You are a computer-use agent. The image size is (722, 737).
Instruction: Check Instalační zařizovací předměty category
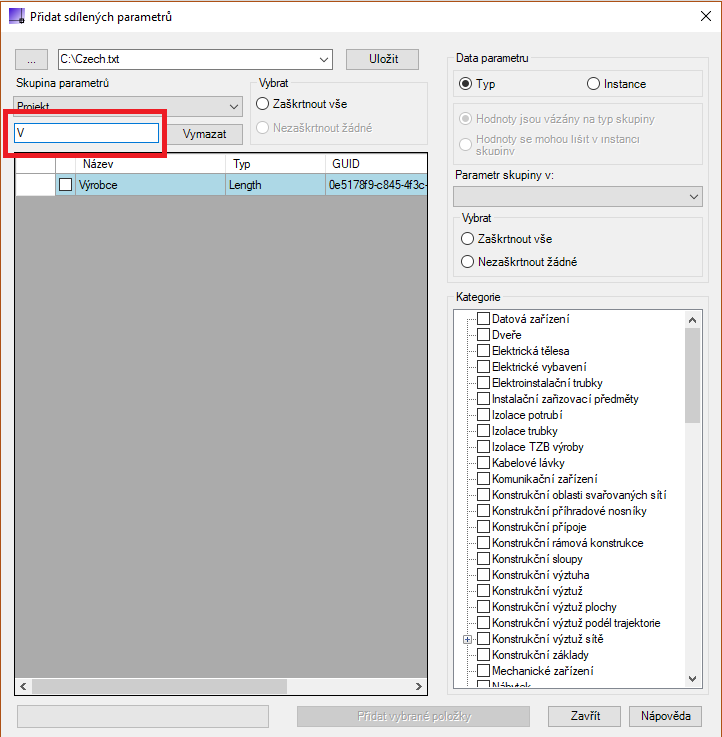pyautogui.click(x=483, y=399)
